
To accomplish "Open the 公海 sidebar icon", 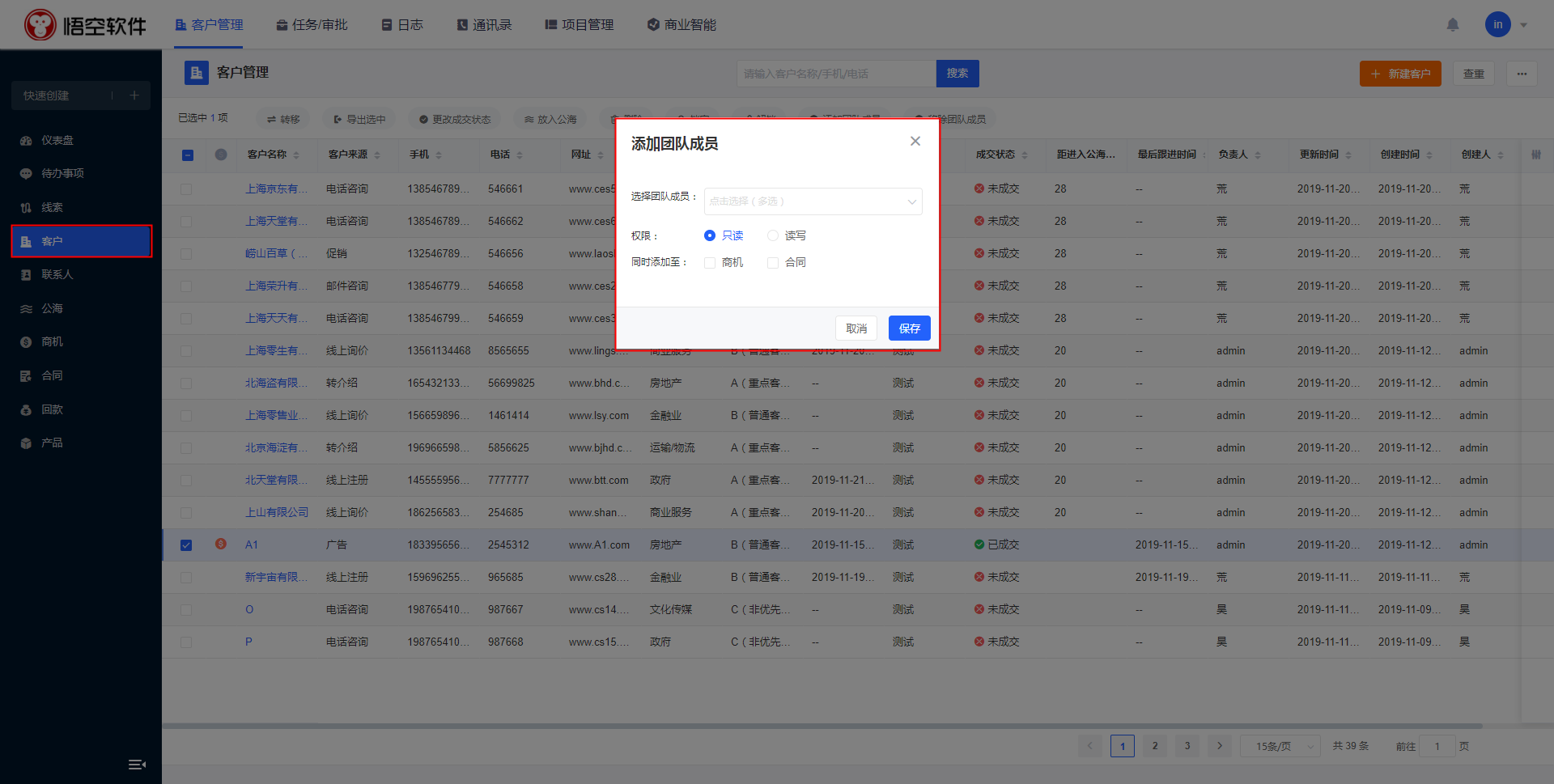I will [26, 309].
